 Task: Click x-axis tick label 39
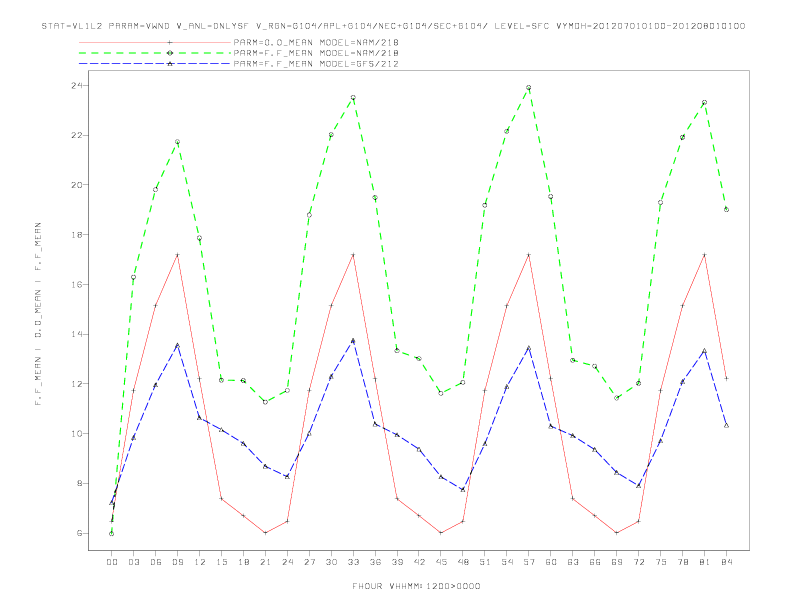pos(397,562)
